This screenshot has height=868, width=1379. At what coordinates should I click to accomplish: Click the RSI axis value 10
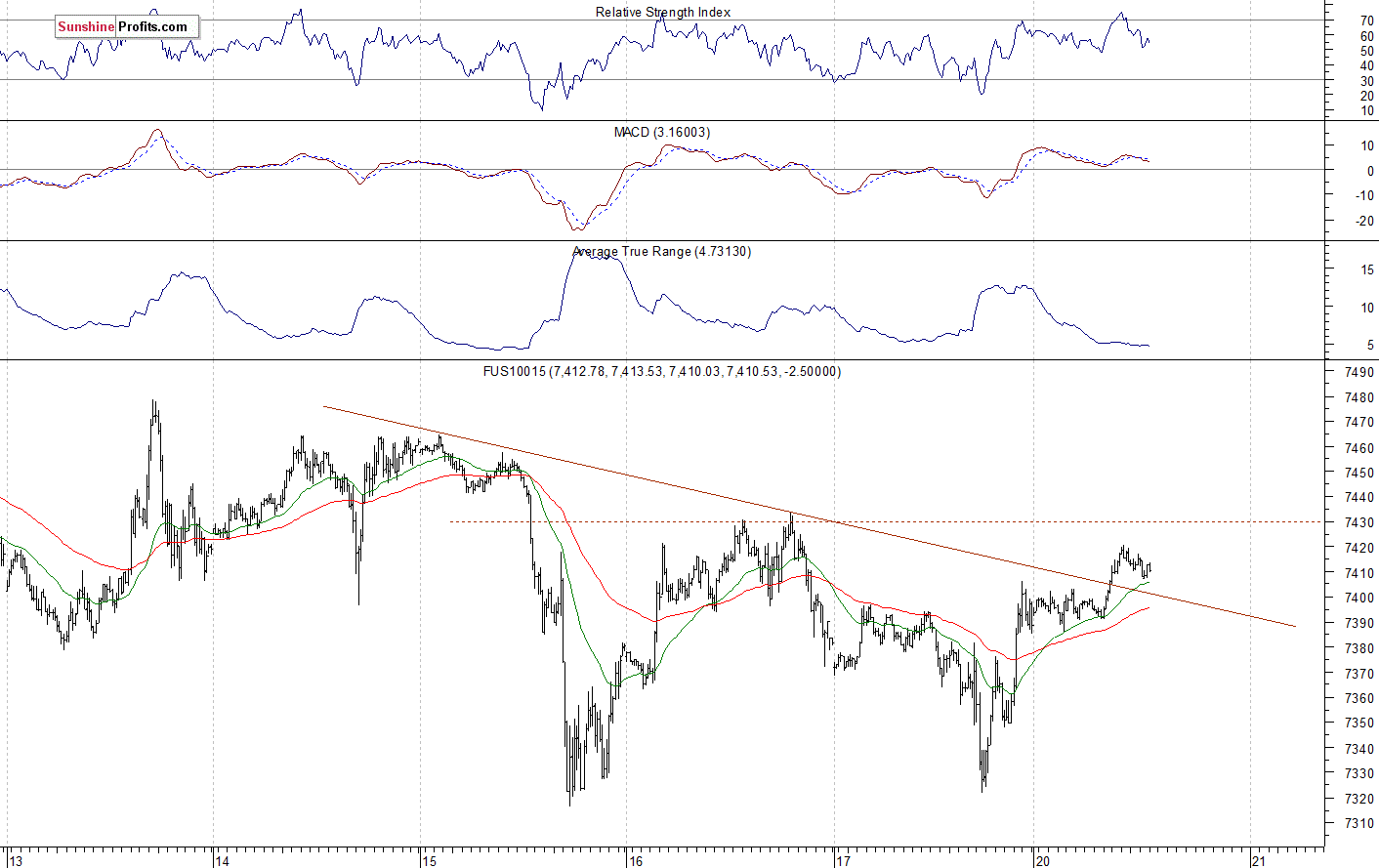click(x=1366, y=111)
